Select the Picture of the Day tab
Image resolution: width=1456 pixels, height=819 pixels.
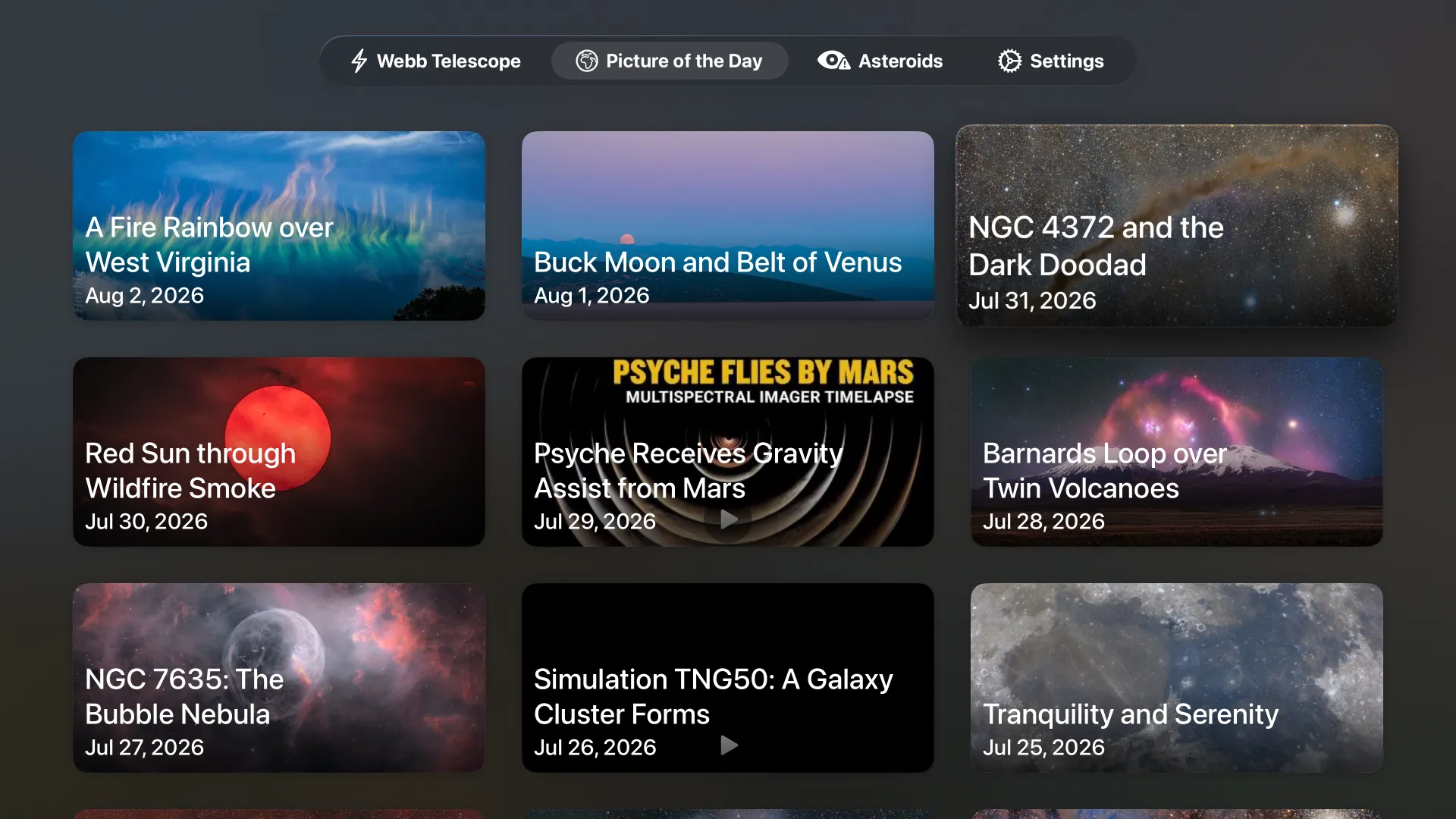670,61
